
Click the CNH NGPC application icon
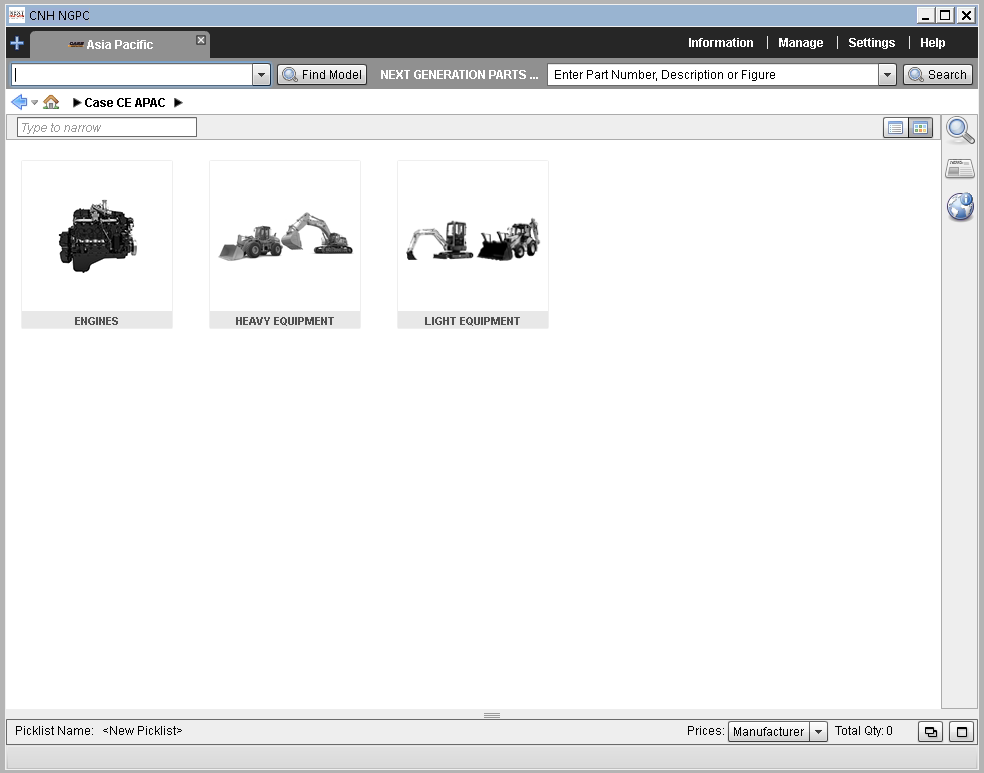[17, 15]
